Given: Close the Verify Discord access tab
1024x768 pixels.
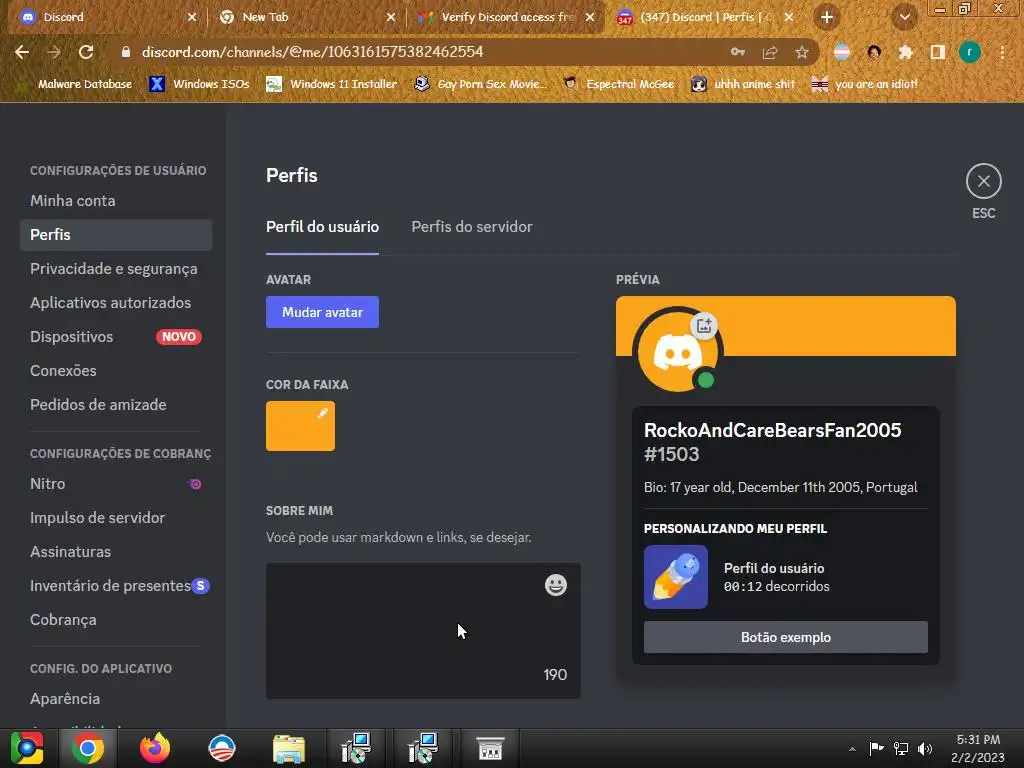Looking at the screenshot, I should click(x=590, y=18).
